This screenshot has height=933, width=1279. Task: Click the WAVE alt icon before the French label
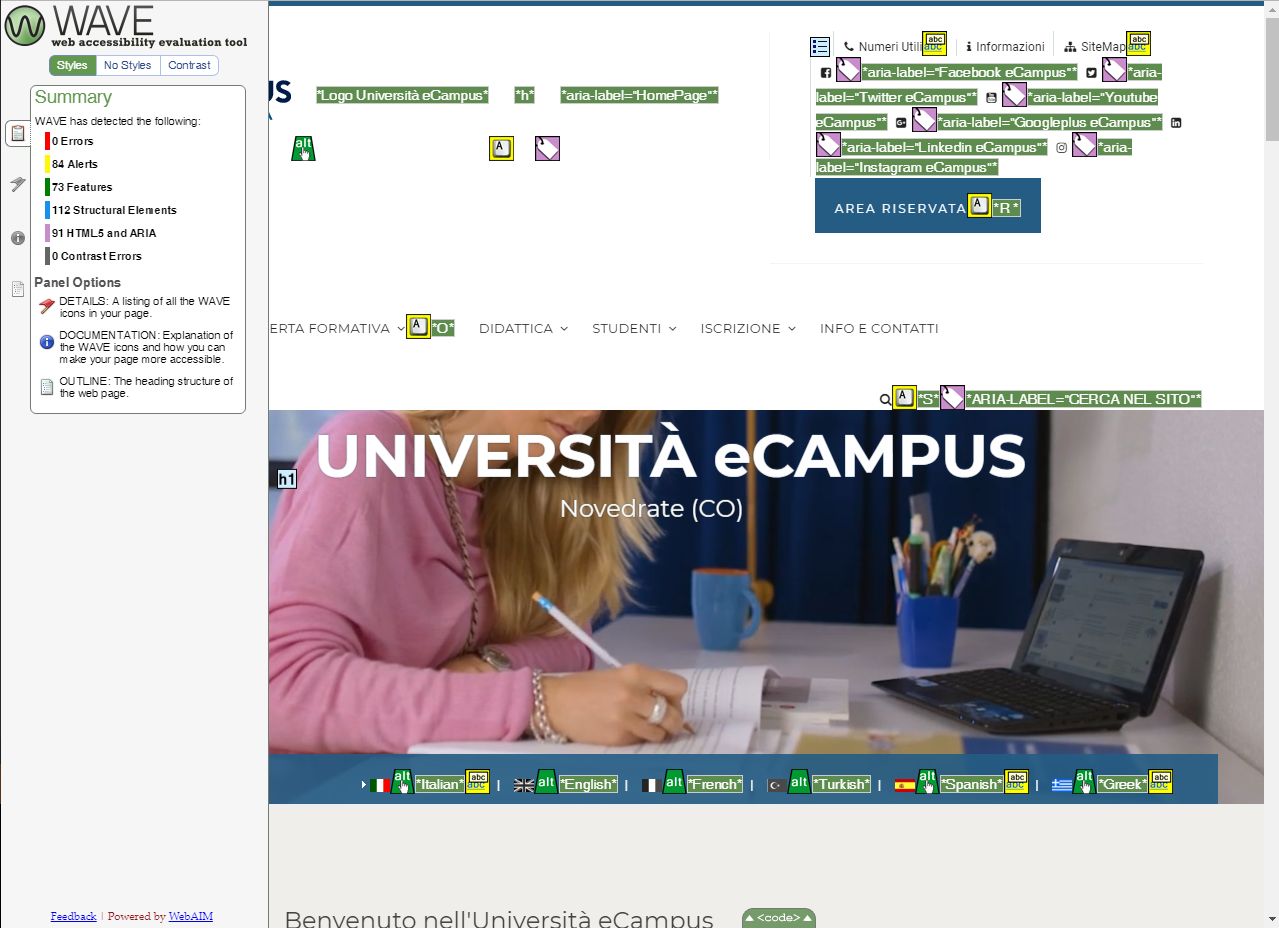[x=674, y=782]
